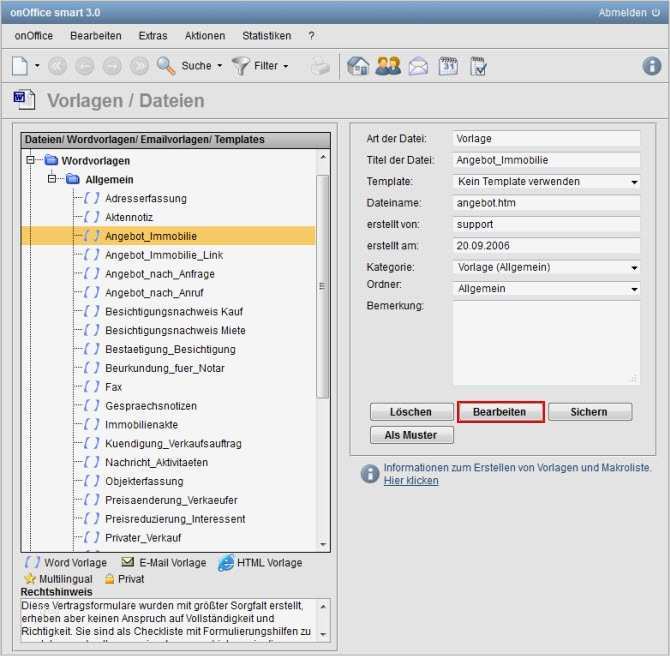Select the Fax template

(113, 387)
